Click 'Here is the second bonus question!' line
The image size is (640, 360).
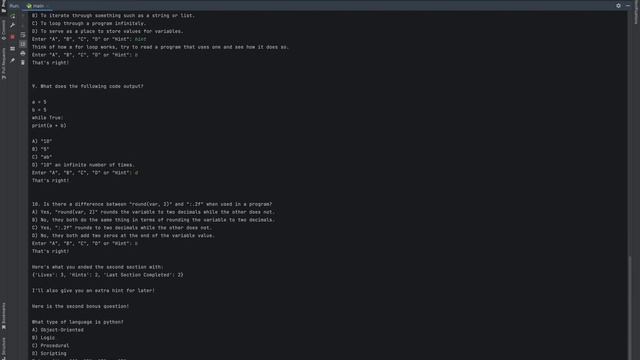point(80,306)
